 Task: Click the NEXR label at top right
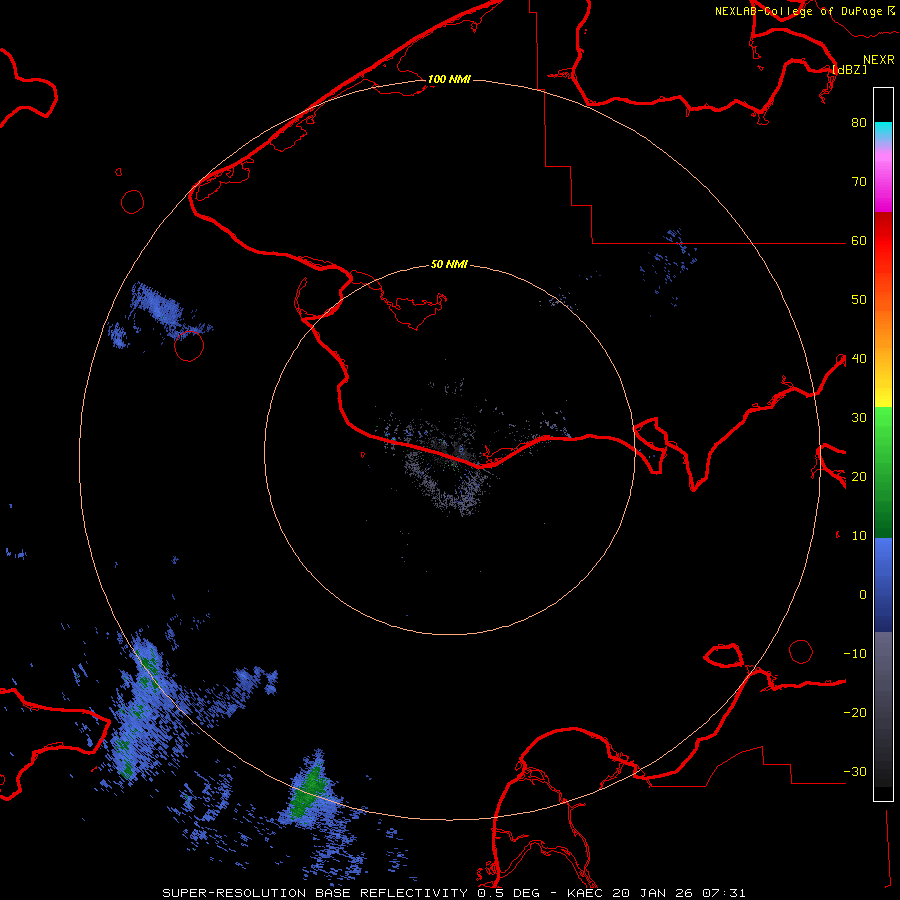[x=879, y=60]
